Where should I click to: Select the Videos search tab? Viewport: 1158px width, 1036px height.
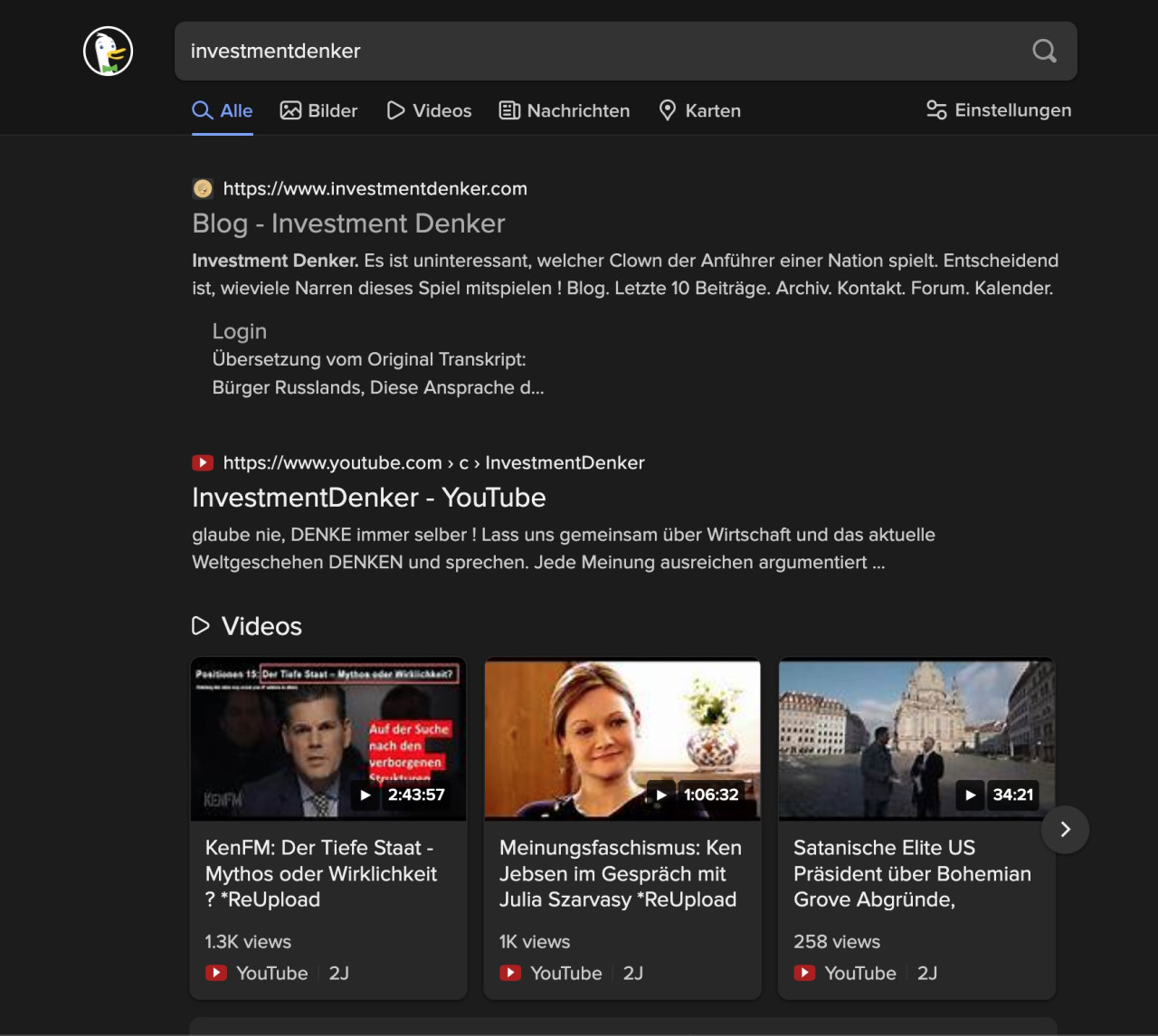tap(429, 110)
